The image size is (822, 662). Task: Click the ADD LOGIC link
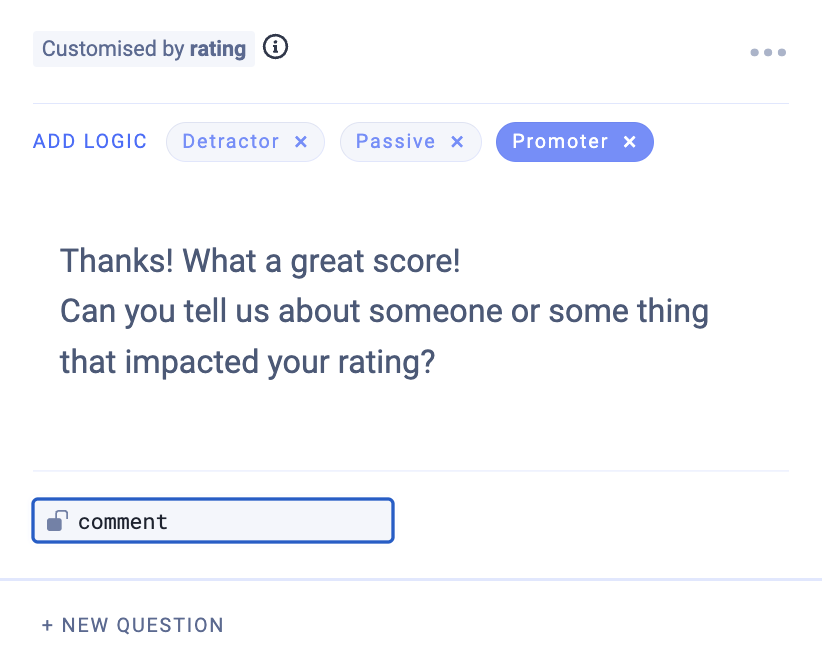90,142
